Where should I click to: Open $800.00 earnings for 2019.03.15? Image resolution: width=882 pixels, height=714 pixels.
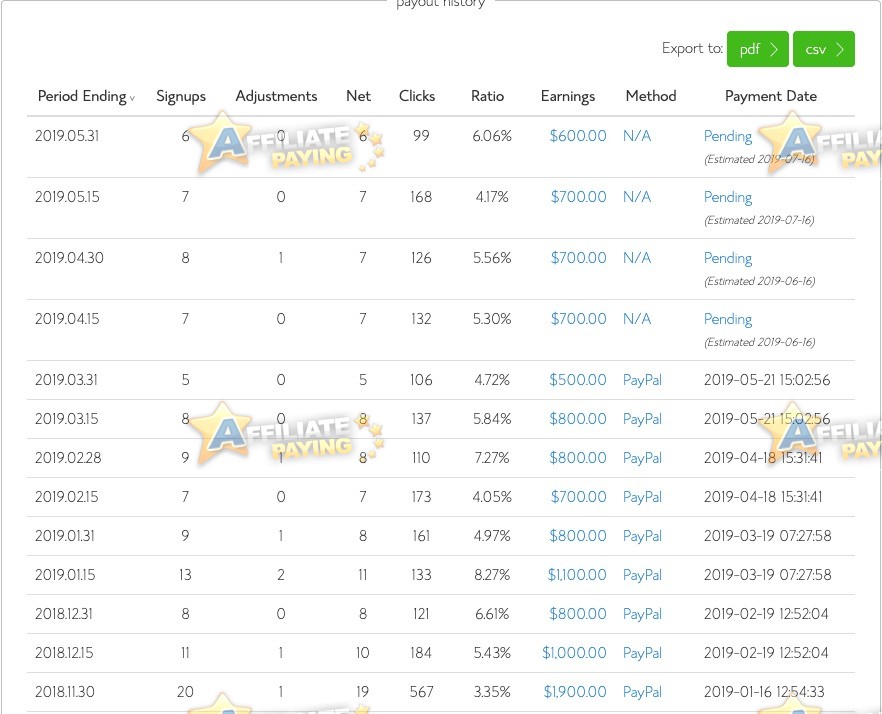578,419
